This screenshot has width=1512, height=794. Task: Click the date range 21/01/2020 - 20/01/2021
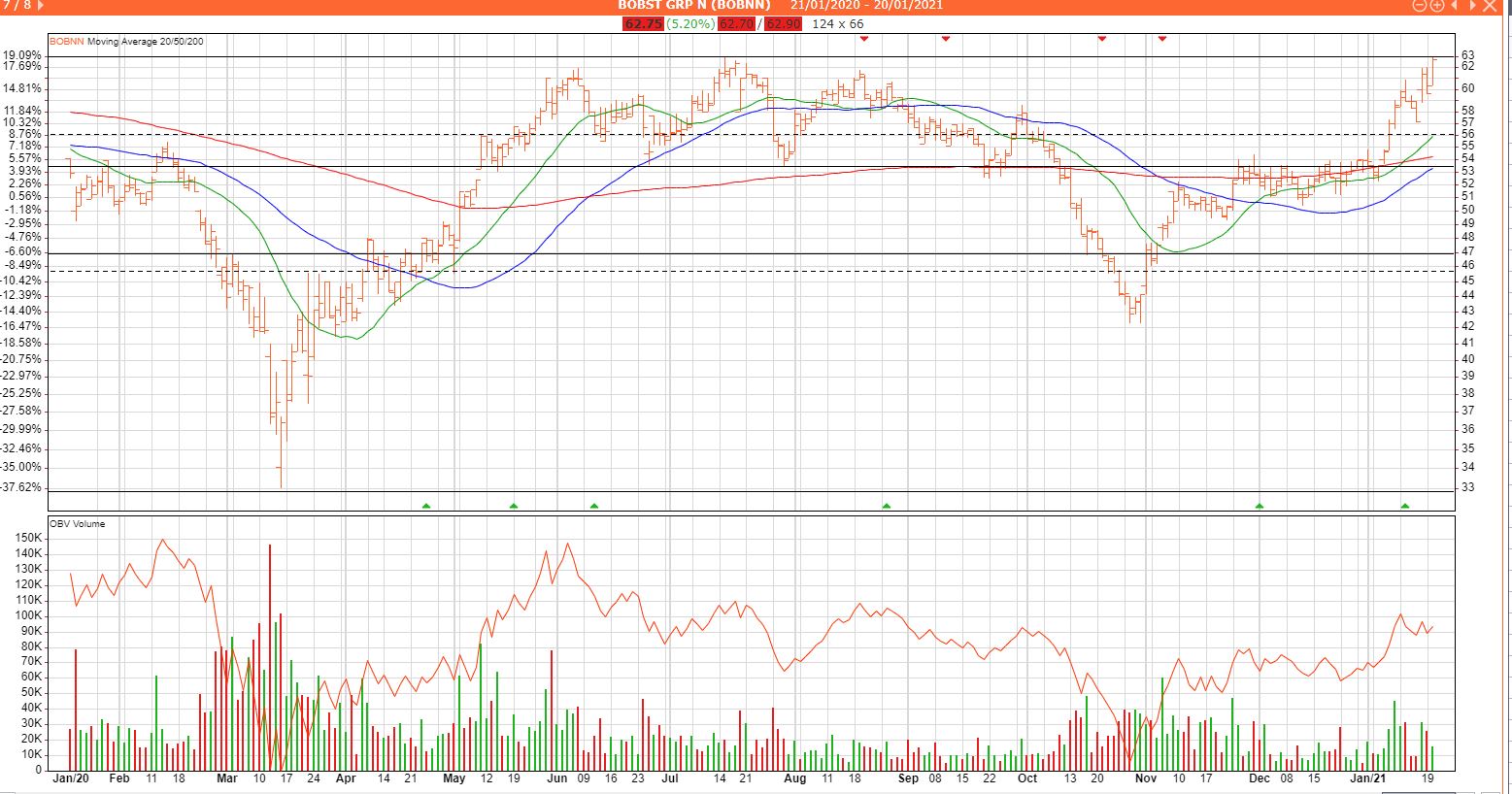866,6
